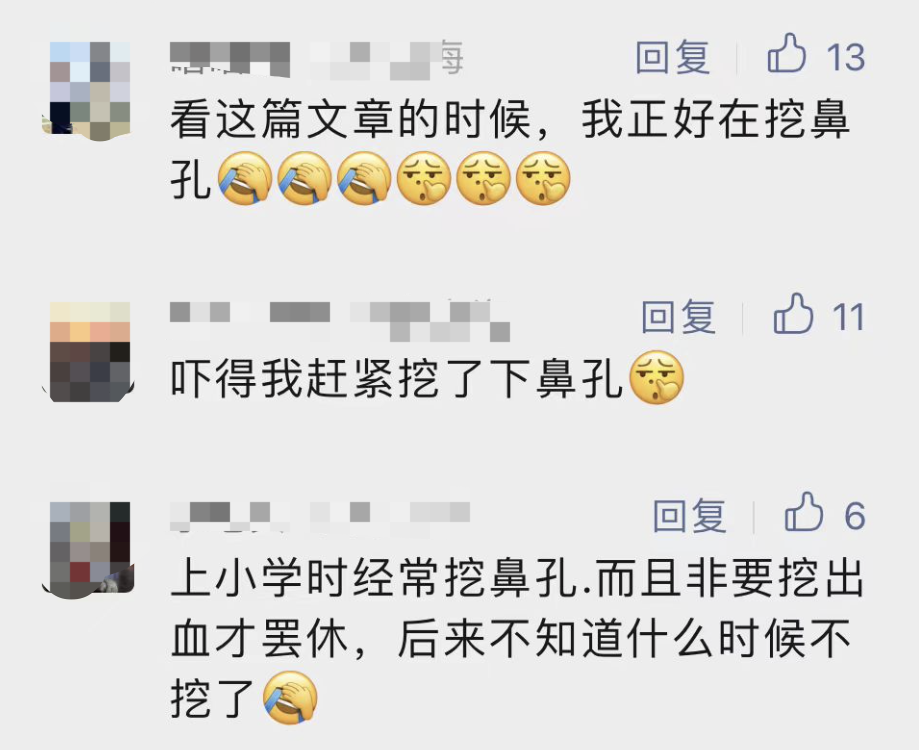The height and width of the screenshot is (750, 920).
Task: Click facepalm emoji after 挖了 in last comment
Action: 290,697
